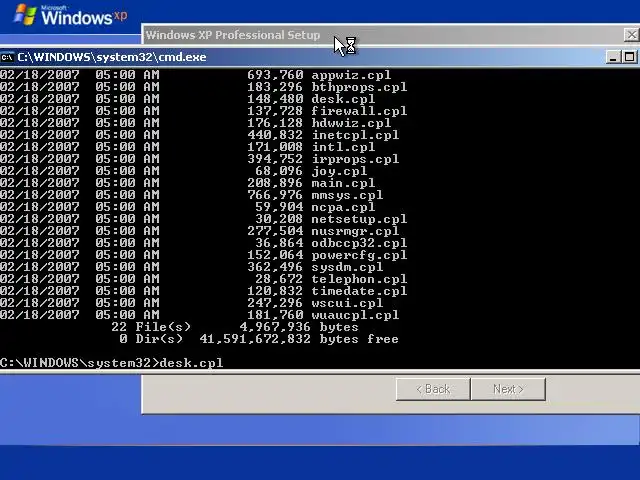Image resolution: width=640 pixels, height=480 pixels.
Task: Click the 41,591,672,832 bytes free text
Action: click(299, 339)
